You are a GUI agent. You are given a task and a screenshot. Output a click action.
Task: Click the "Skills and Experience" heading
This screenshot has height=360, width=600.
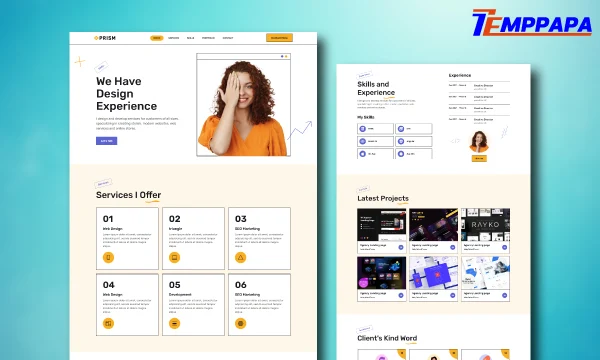(x=376, y=88)
